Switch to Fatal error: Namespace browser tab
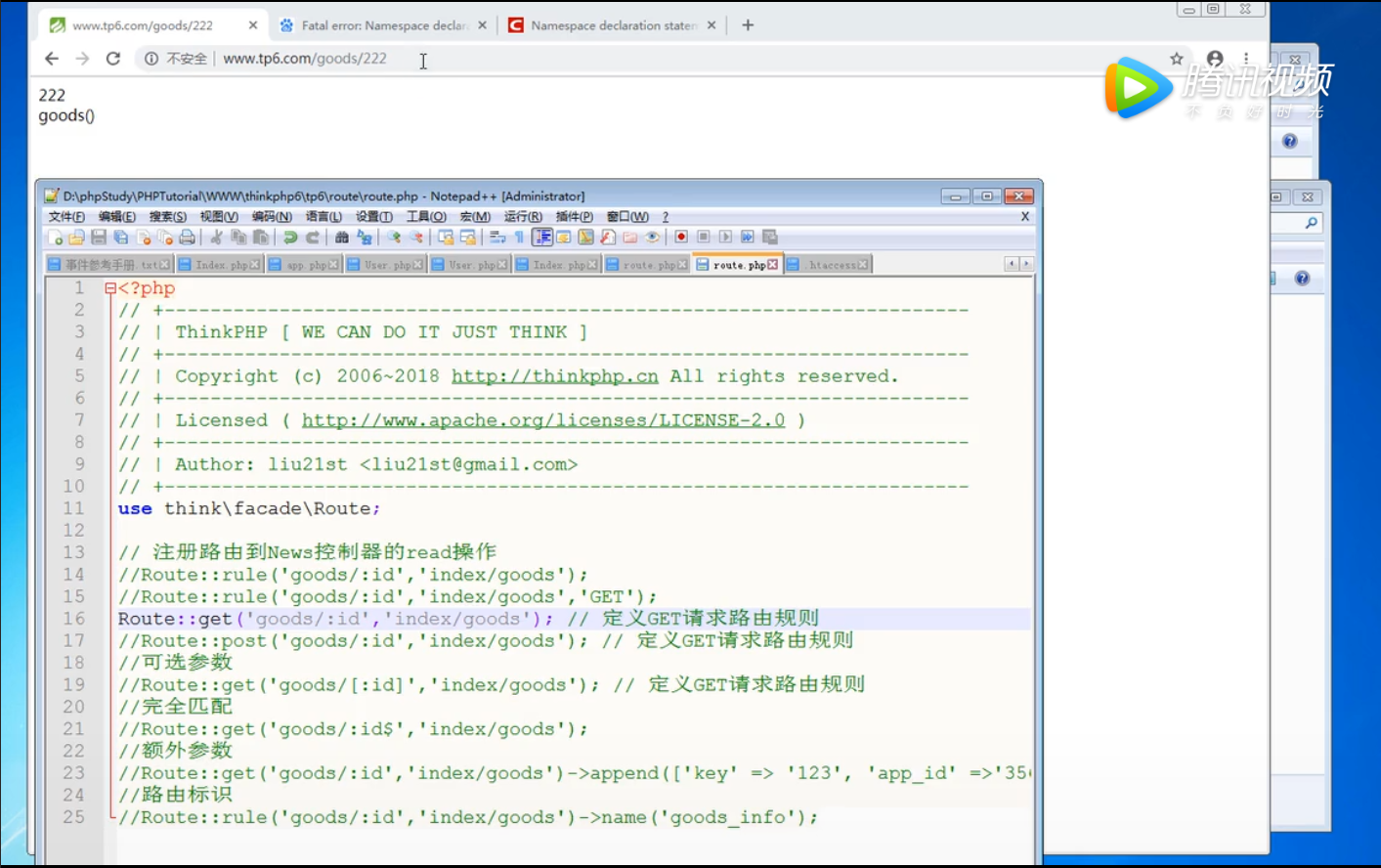This screenshot has height=868, width=1381. pyautogui.click(x=383, y=25)
